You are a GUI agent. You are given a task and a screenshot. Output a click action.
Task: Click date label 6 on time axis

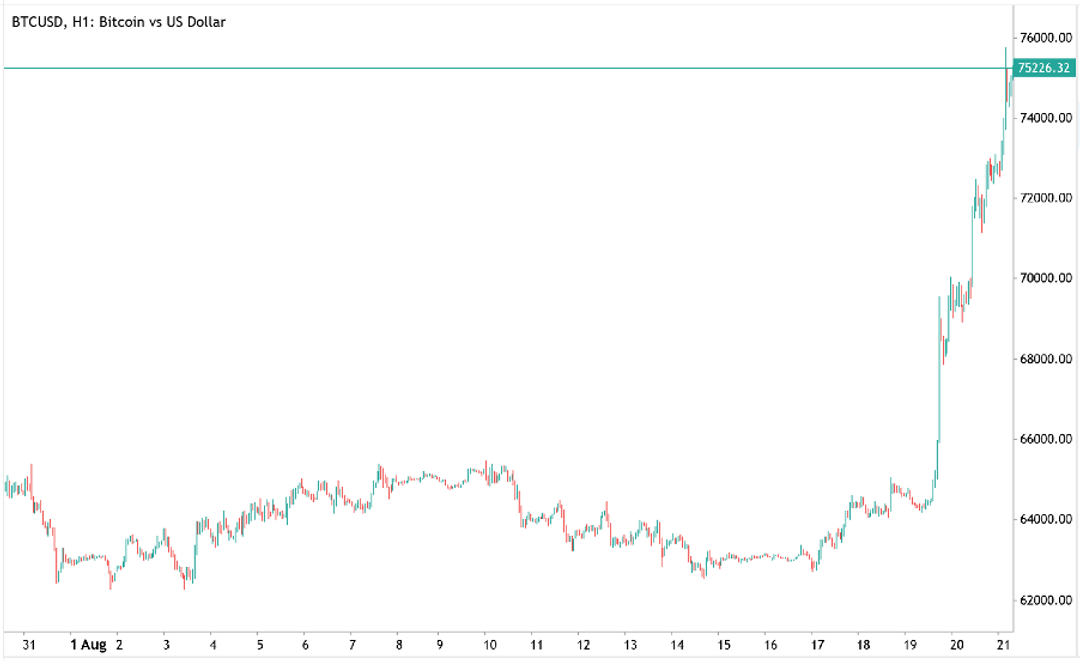click(x=305, y=645)
